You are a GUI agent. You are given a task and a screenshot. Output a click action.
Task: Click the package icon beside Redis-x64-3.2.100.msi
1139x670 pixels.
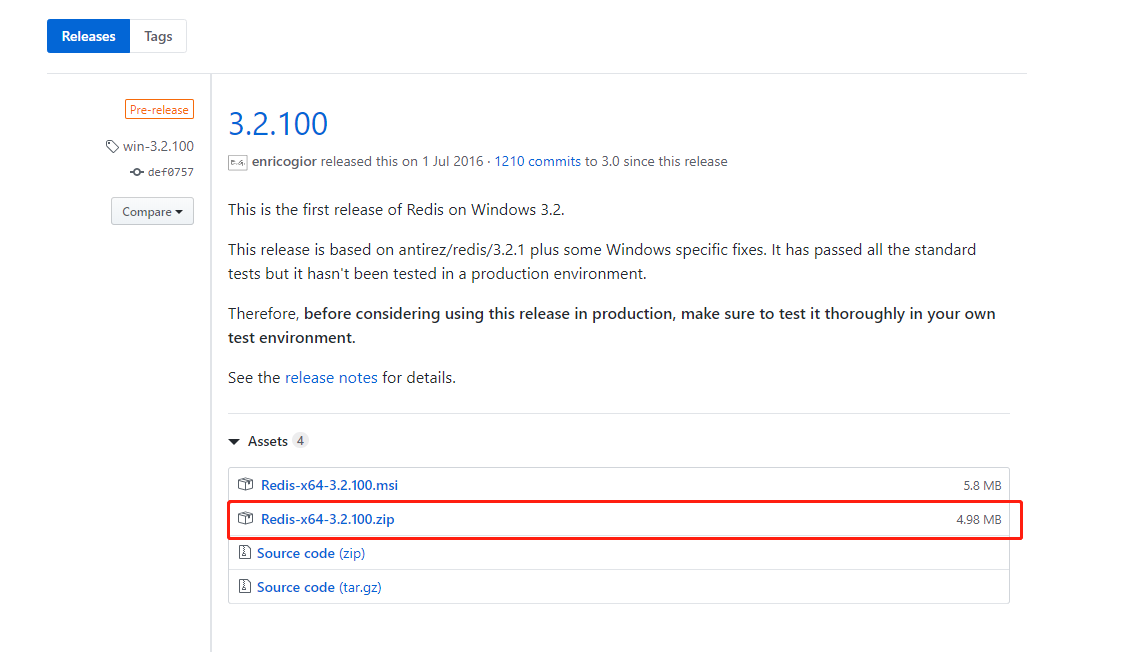(246, 485)
